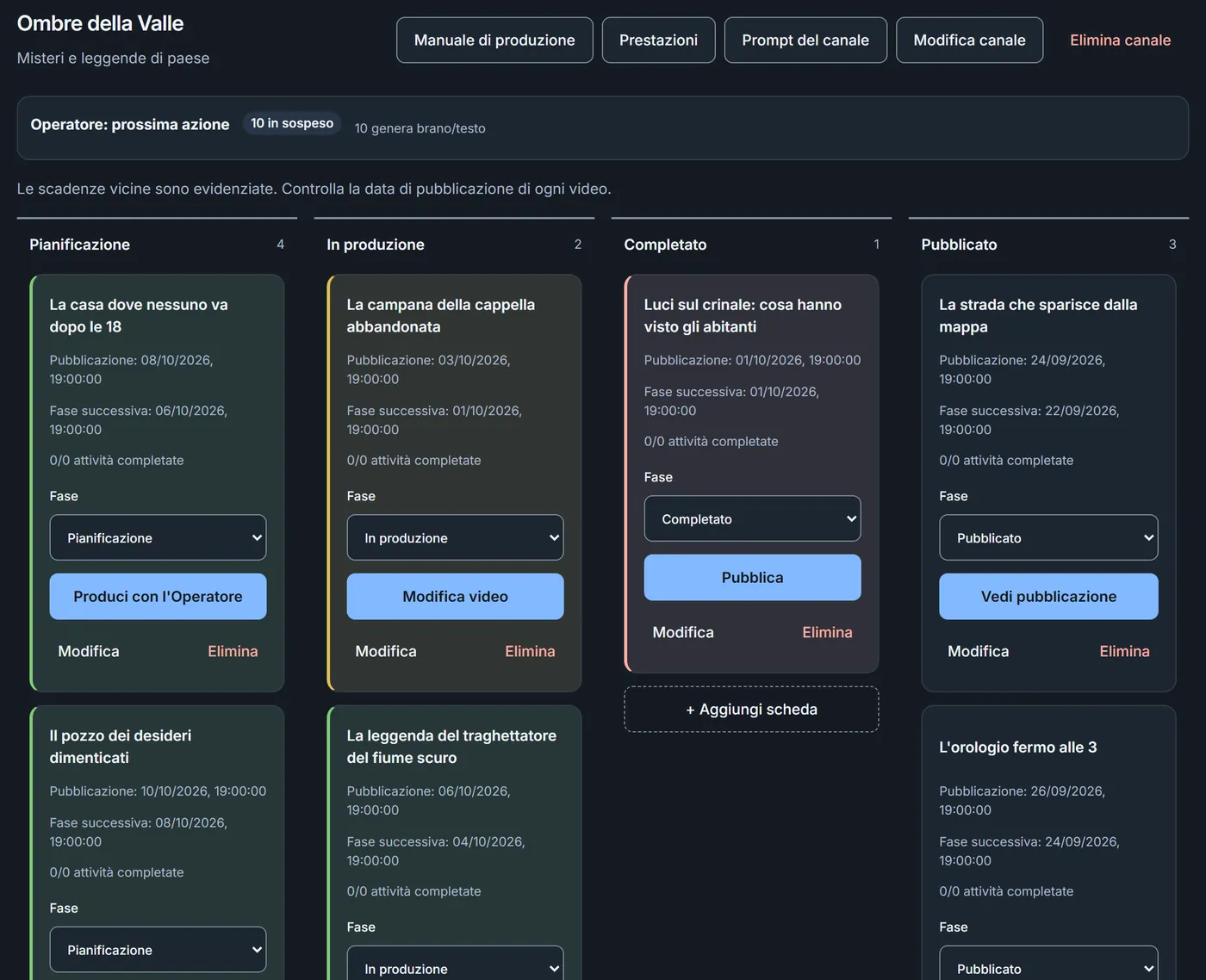1206x980 pixels.
Task: Click title La strada che sparisce dalla mappa
Action: [x=1038, y=316]
